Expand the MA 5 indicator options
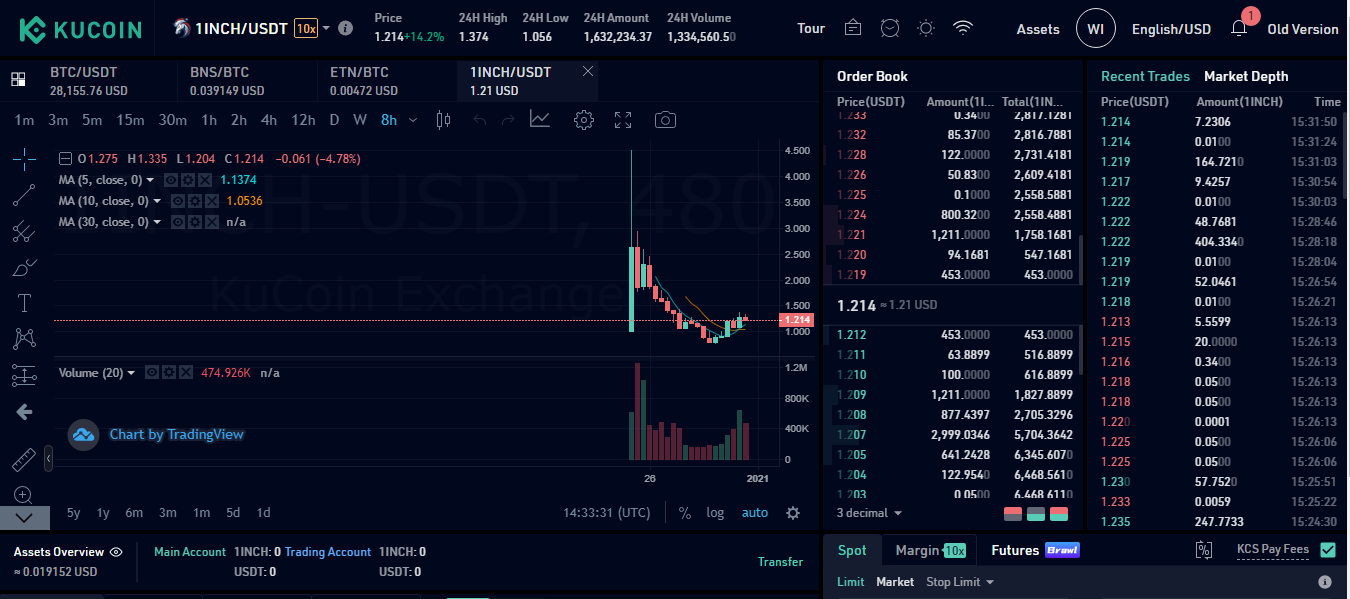This screenshot has width=1350, height=599. 151,181
